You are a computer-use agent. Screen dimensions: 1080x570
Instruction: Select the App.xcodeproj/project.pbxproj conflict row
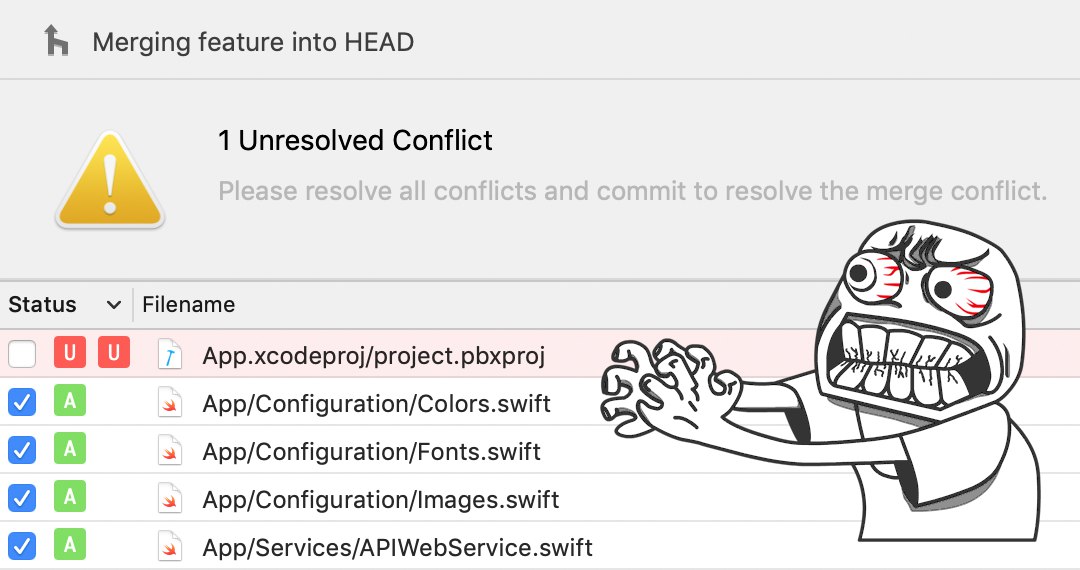374,355
